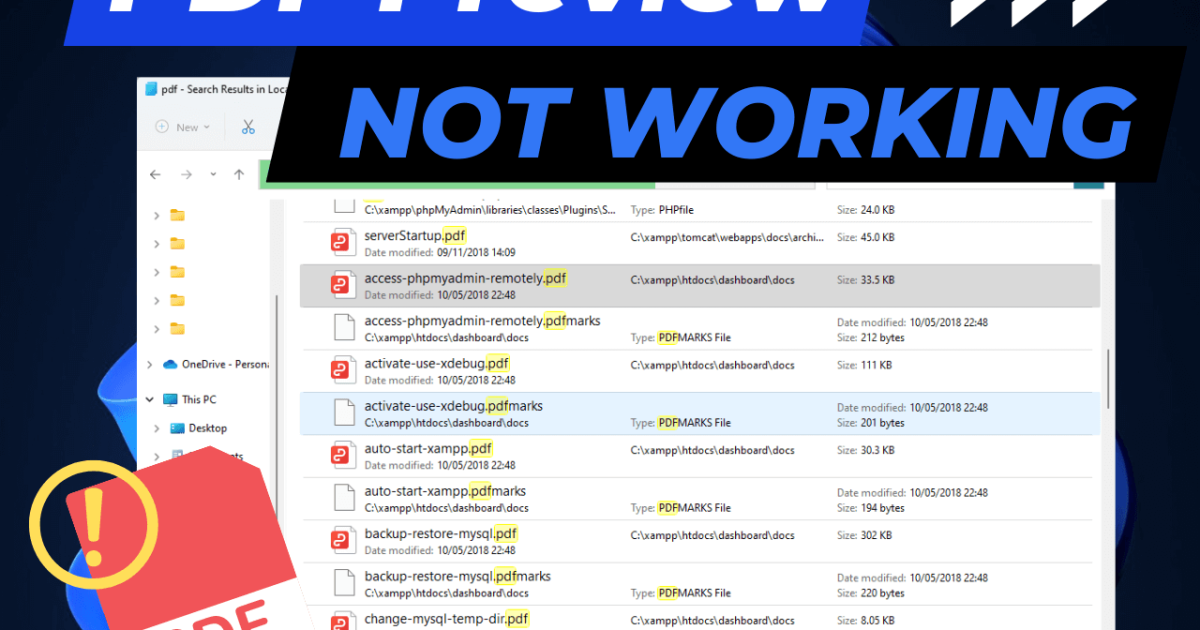1200x630 pixels.
Task: Open the New item dropdown
Action: [182, 127]
